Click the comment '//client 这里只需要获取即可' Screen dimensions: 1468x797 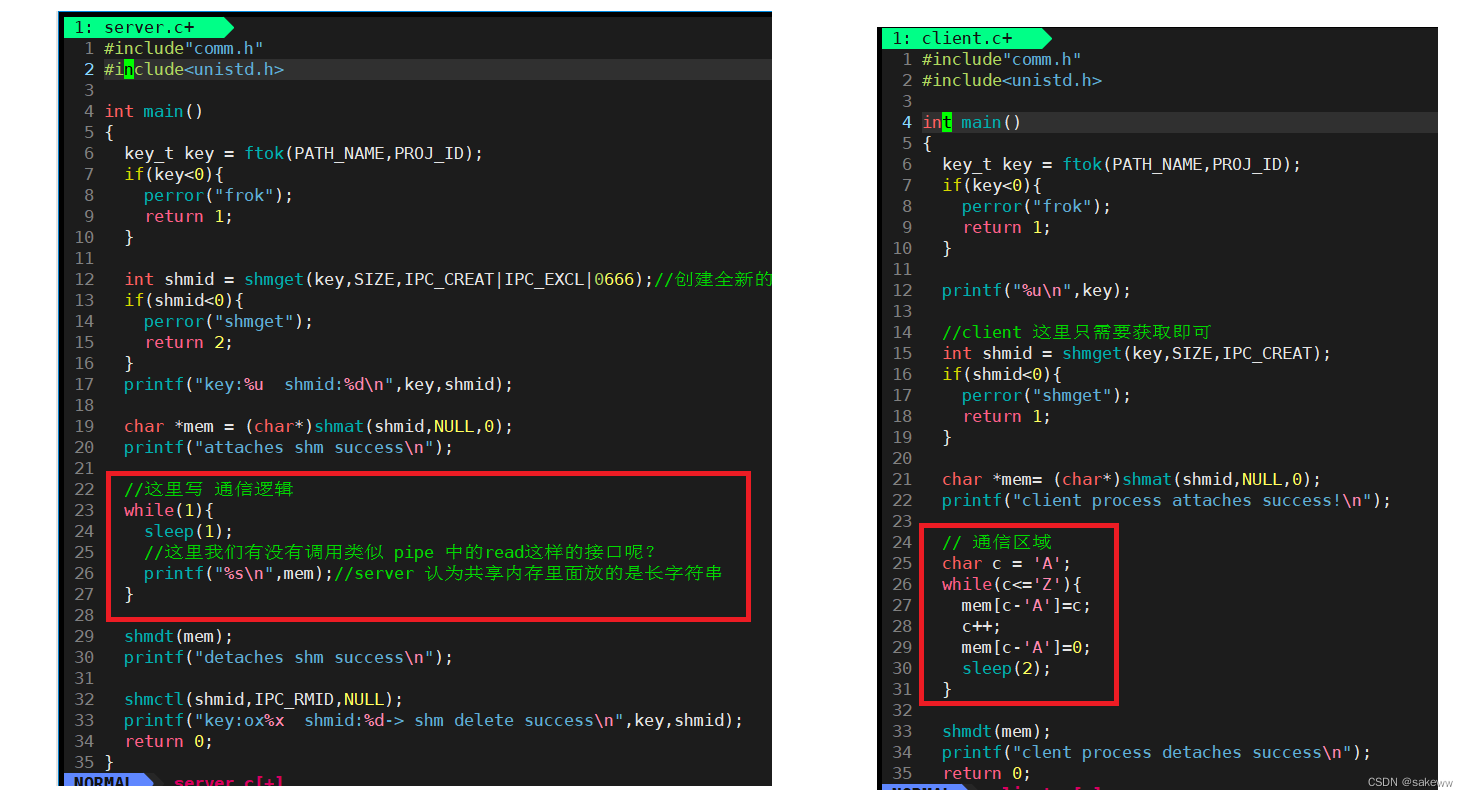tap(1077, 332)
